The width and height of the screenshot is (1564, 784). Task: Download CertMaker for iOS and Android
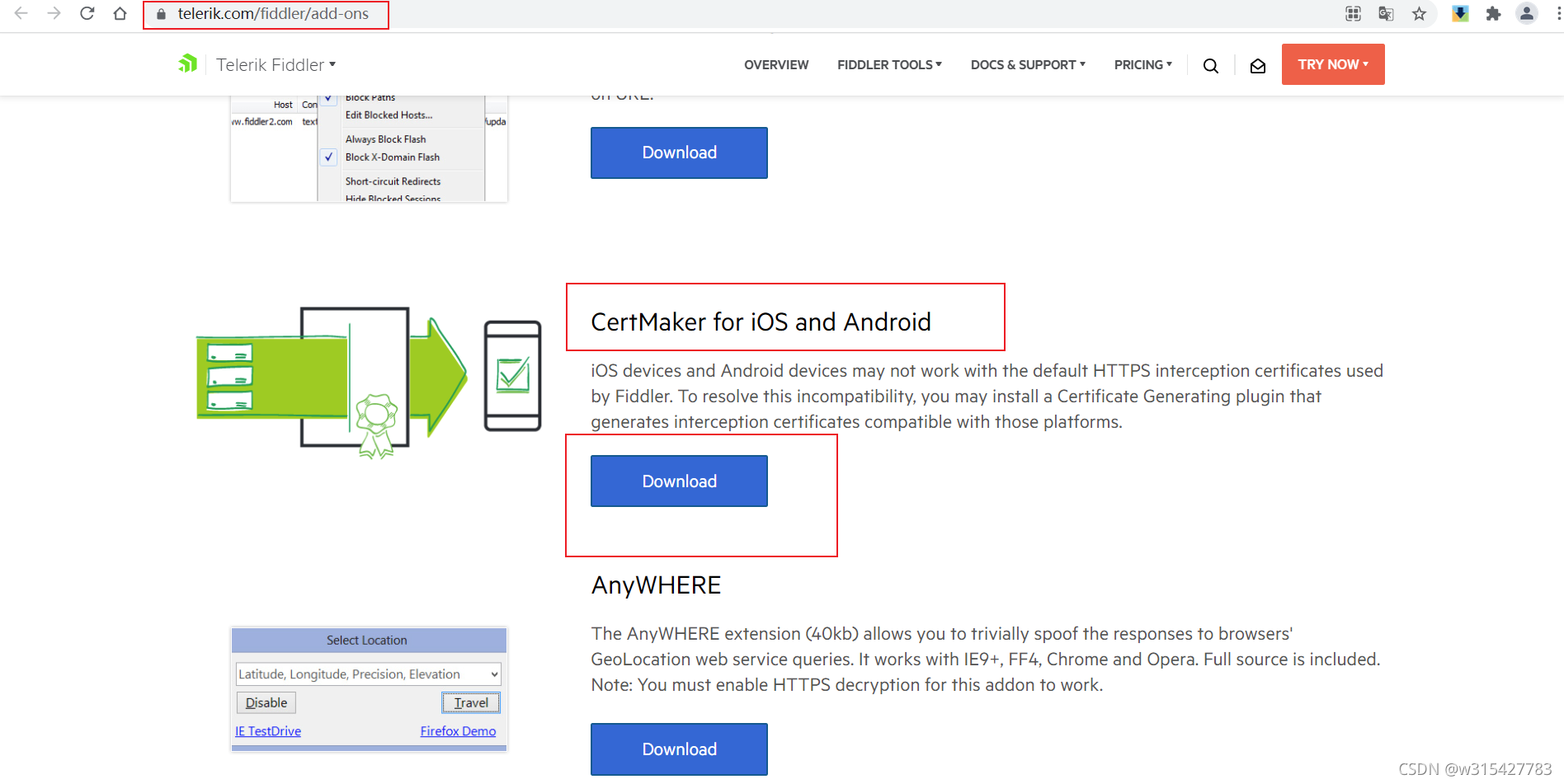(x=679, y=481)
